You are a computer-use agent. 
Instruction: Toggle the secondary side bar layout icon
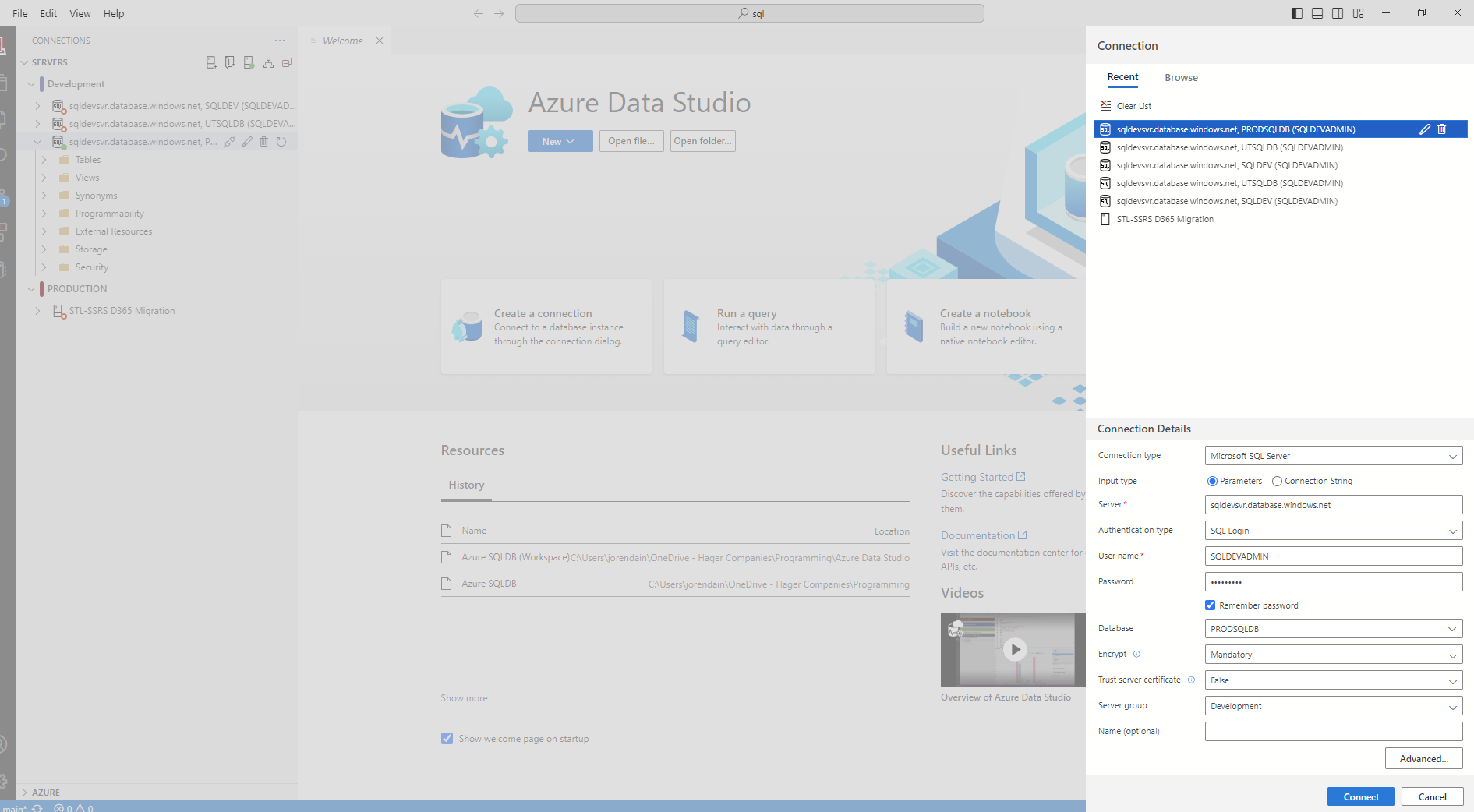pyautogui.click(x=1338, y=13)
